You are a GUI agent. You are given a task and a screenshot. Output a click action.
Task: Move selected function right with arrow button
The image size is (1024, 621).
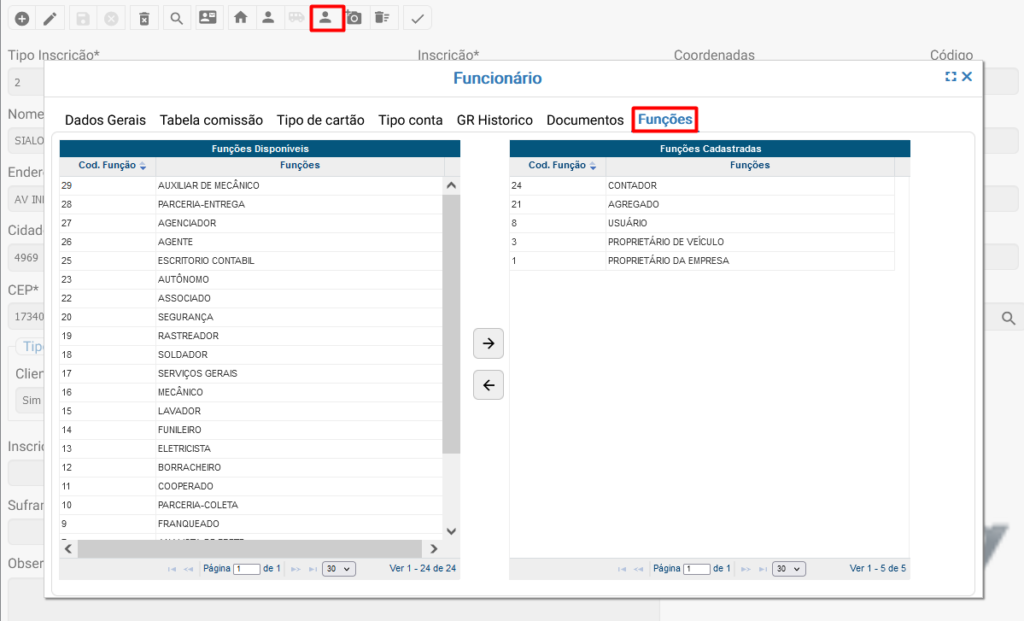click(488, 343)
